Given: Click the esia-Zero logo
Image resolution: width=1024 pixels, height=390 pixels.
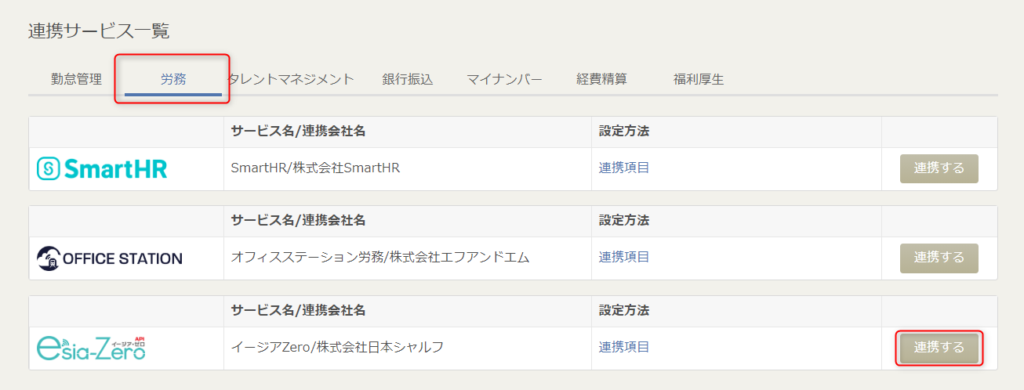Looking at the screenshot, I should pyautogui.click(x=91, y=348).
